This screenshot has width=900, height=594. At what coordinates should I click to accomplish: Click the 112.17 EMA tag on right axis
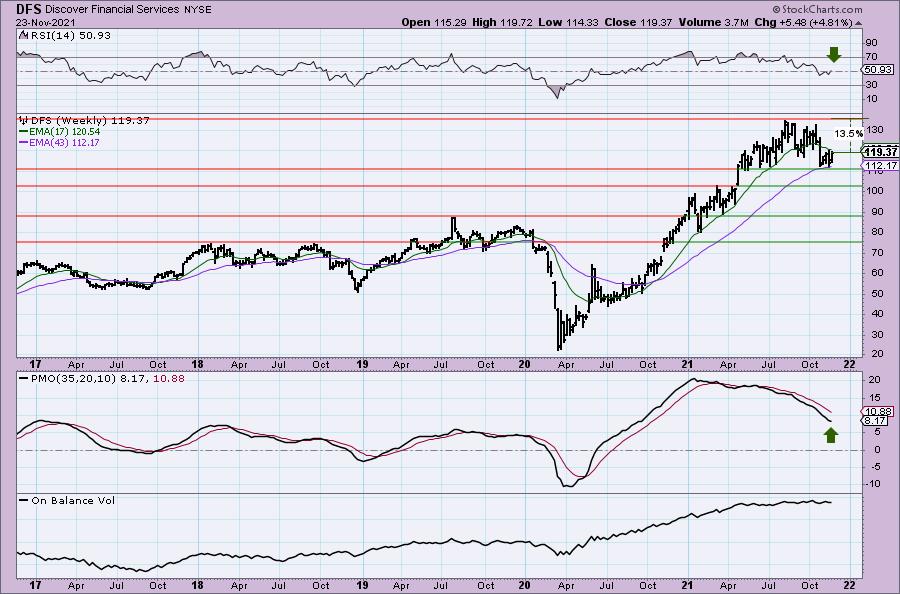pyautogui.click(x=880, y=166)
